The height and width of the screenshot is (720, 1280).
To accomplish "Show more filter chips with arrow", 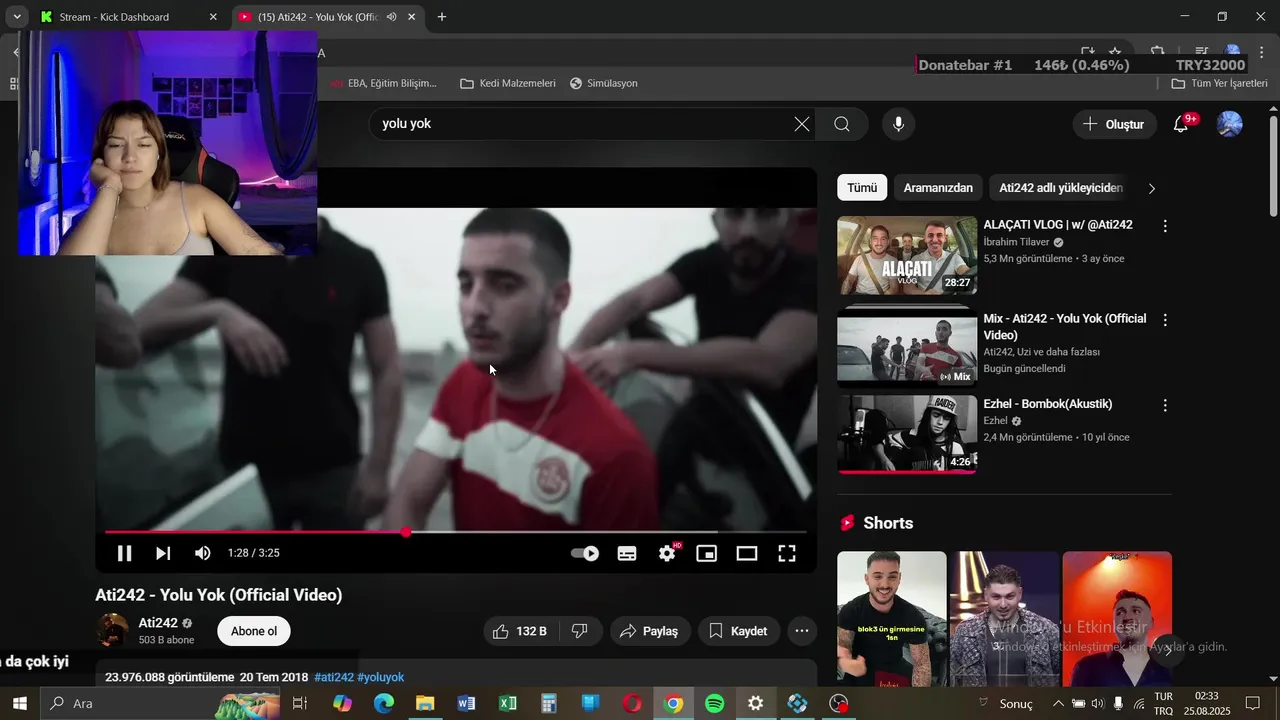I will pos(1151,188).
